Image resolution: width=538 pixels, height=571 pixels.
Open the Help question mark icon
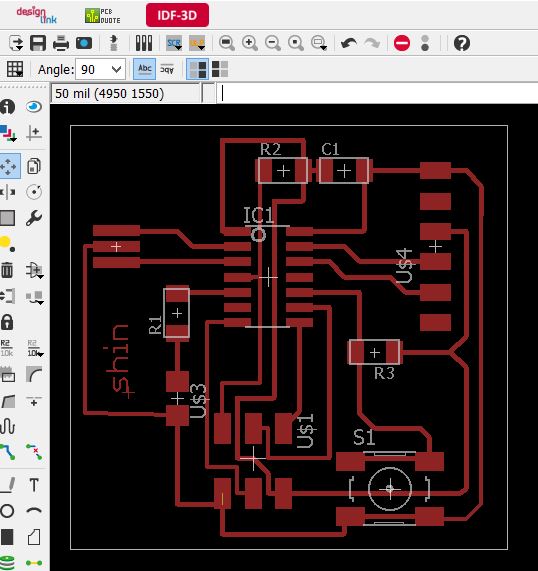[462, 43]
